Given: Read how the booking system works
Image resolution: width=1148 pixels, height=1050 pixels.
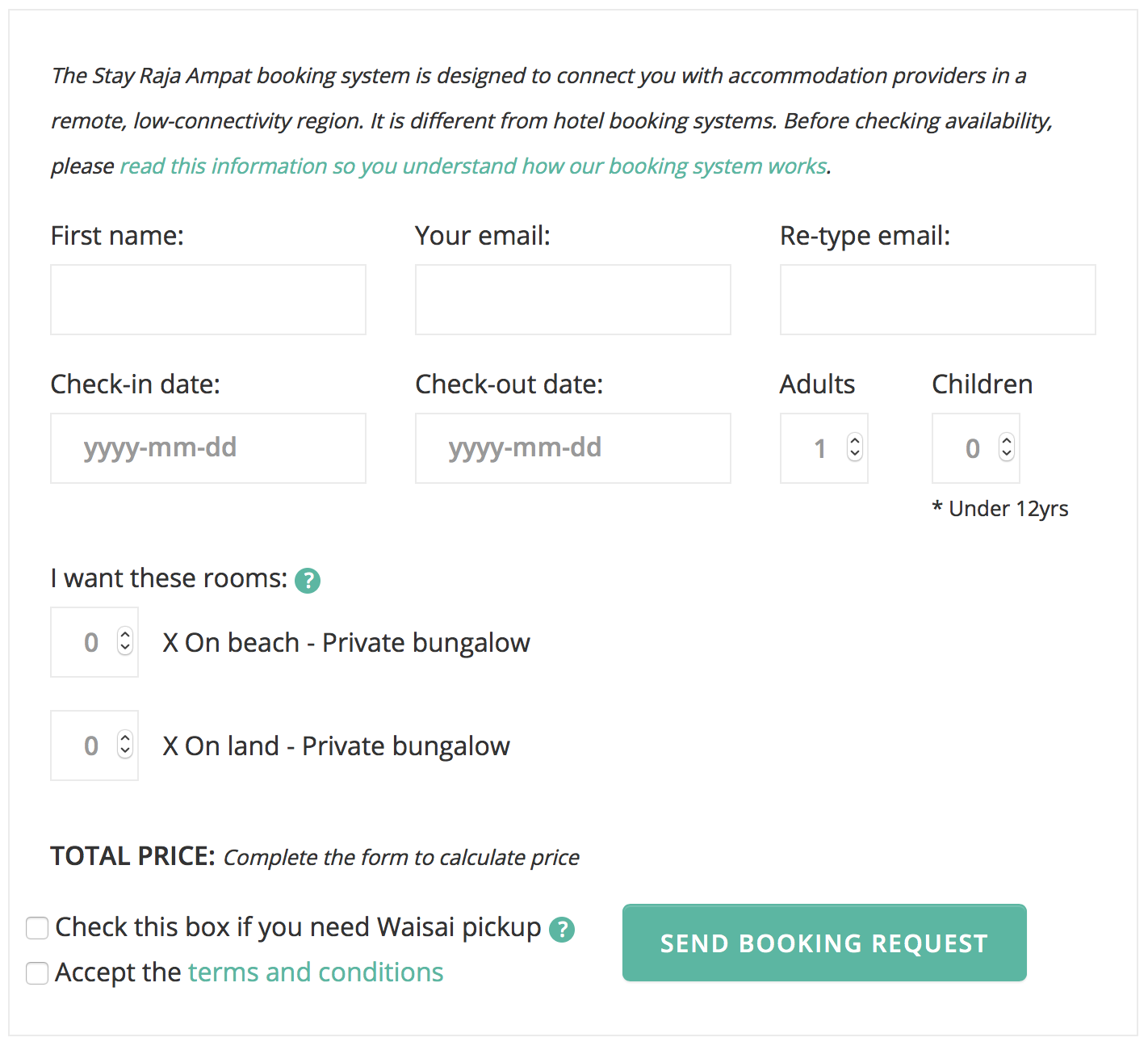Looking at the screenshot, I should coord(474,166).
